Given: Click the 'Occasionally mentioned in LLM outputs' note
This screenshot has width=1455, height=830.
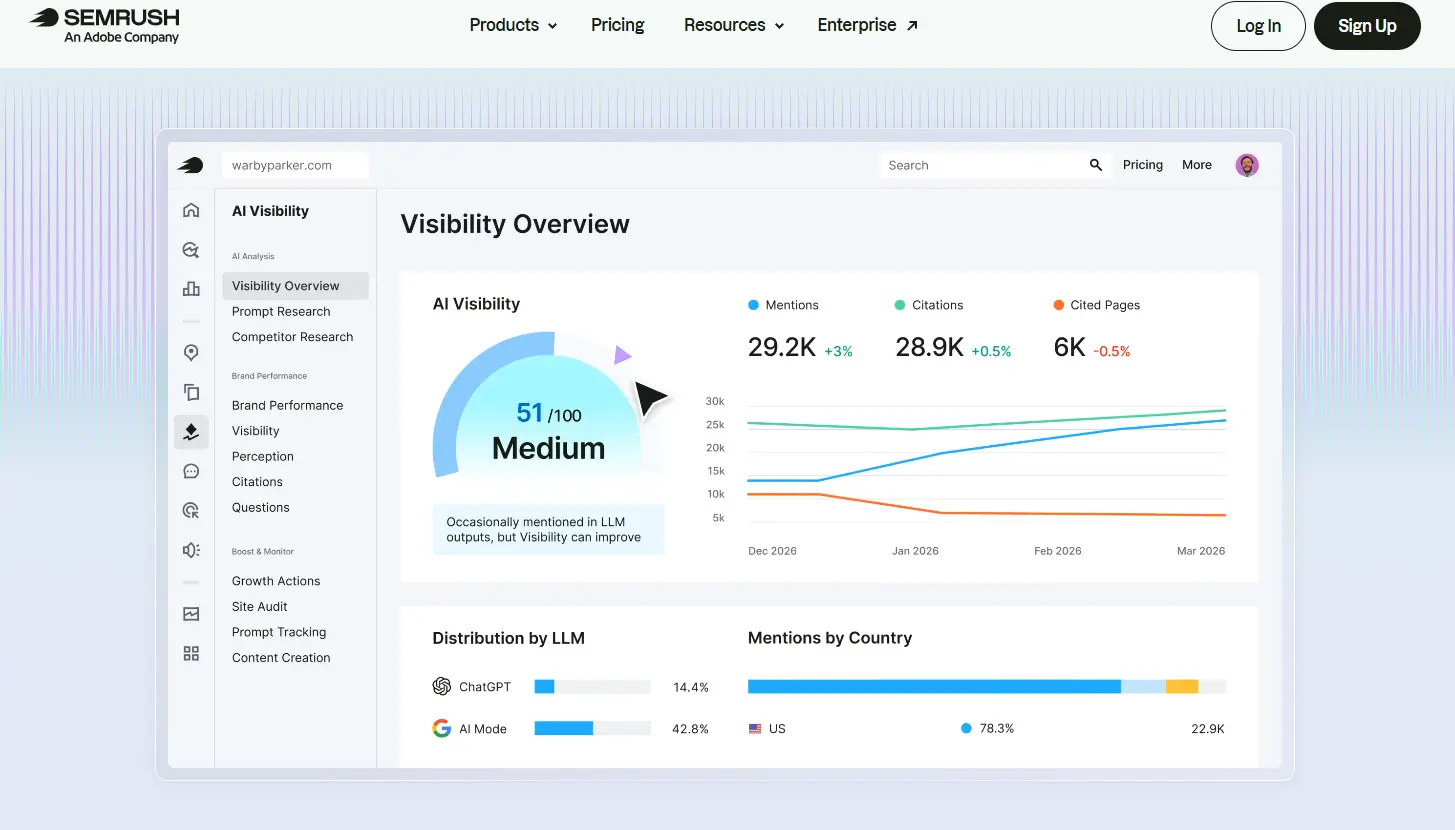Looking at the screenshot, I should coord(548,529).
